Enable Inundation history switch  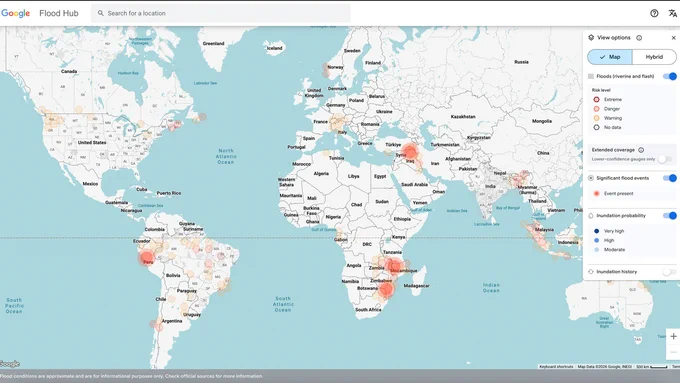670,272
